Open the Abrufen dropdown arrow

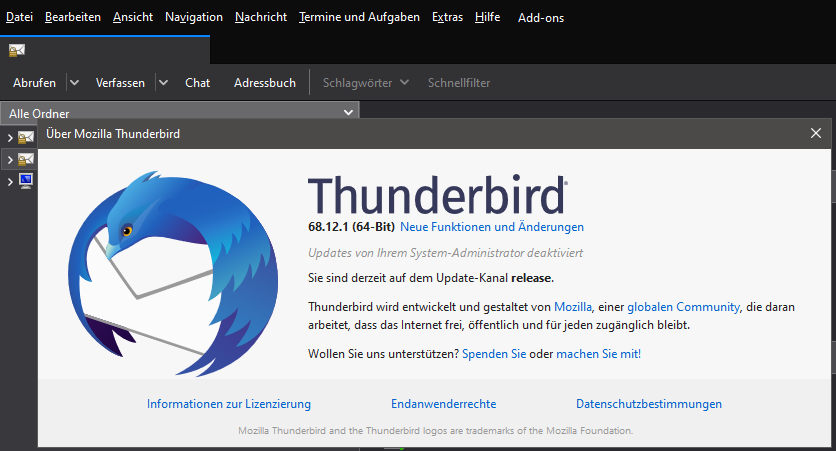[74, 83]
